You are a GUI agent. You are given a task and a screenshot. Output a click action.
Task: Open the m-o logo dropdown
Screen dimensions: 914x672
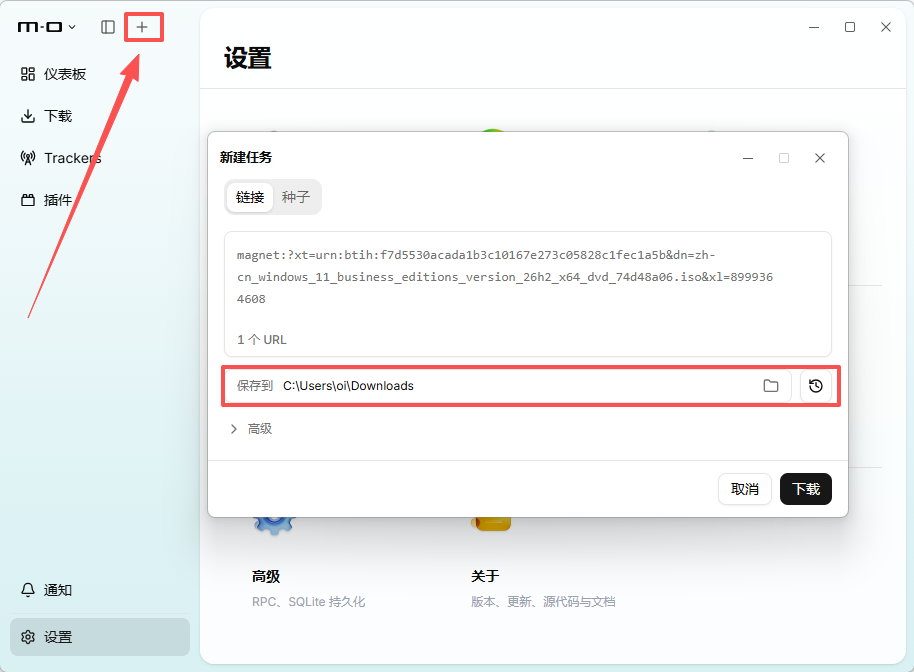point(47,27)
